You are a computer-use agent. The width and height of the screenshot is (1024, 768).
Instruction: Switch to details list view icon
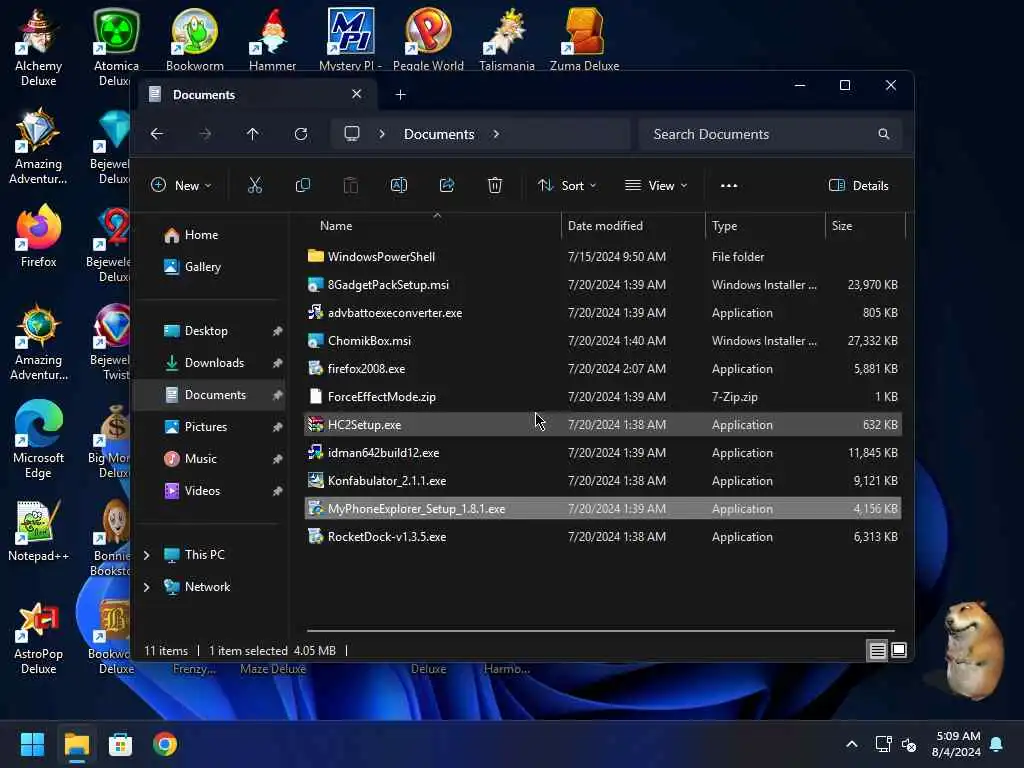click(x=877, y=650)
